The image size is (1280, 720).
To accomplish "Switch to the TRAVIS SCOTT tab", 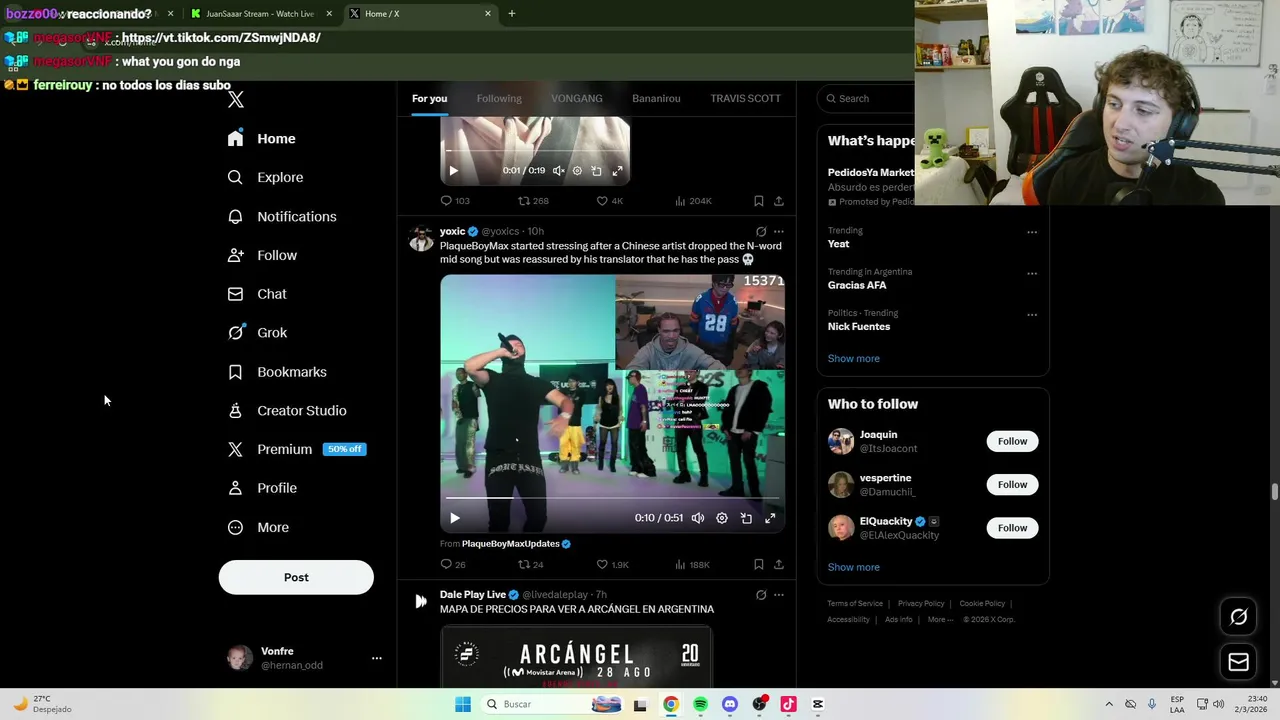I will point(745,98).
